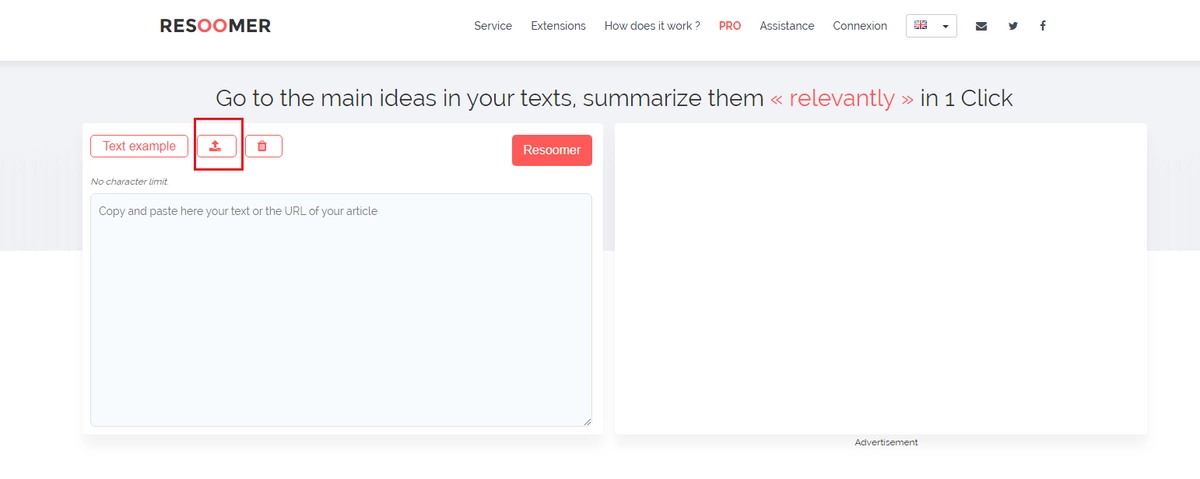Click the textarea resize handle corner
Screen dimensions: 1200x479
click(x=587, y=422)
